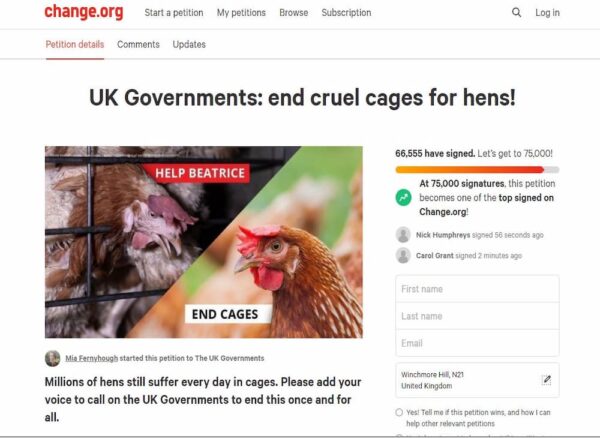Click the Log in link
Viewport: 600px width, 438px height.
tap(547, 13)
